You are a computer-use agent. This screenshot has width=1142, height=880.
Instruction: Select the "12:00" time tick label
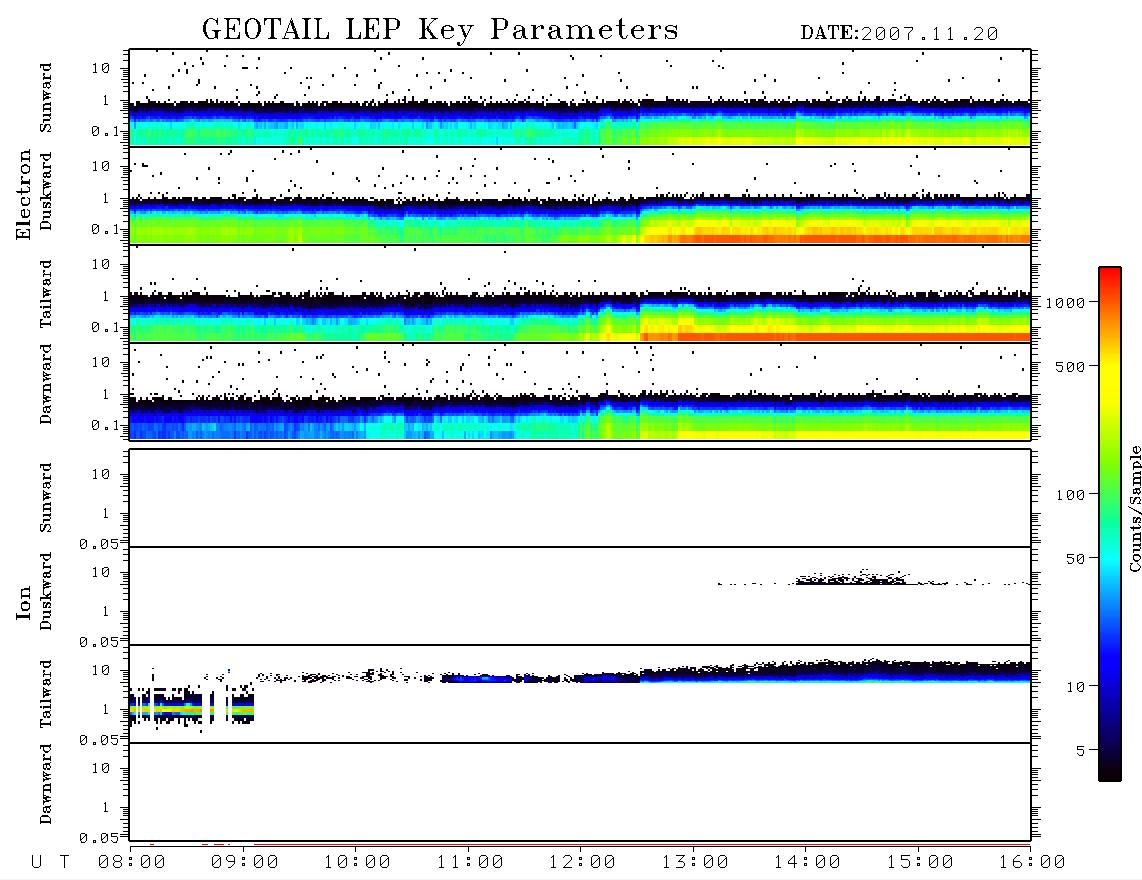(x=582, y=863)
